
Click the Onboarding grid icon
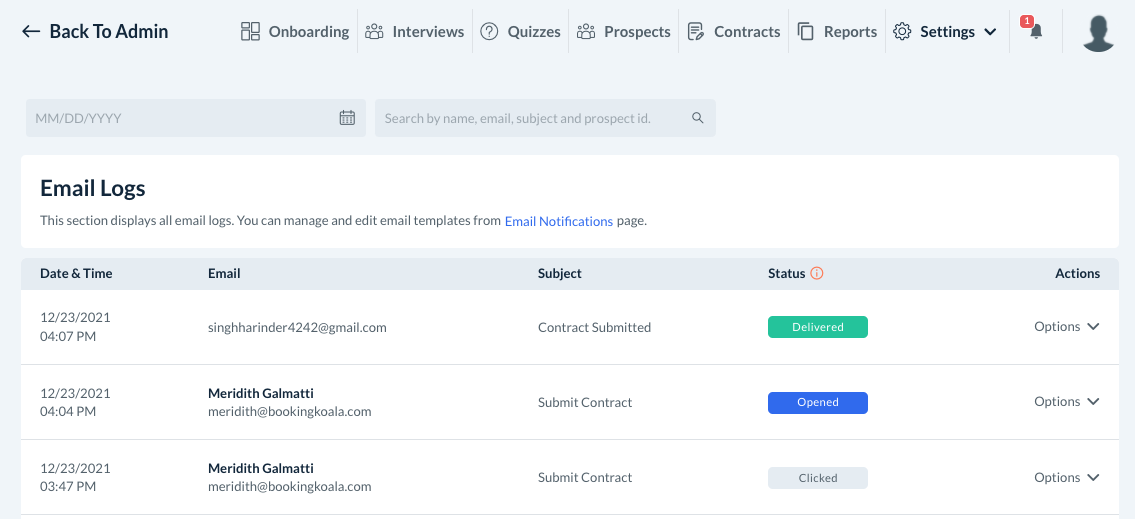[250, 32]
